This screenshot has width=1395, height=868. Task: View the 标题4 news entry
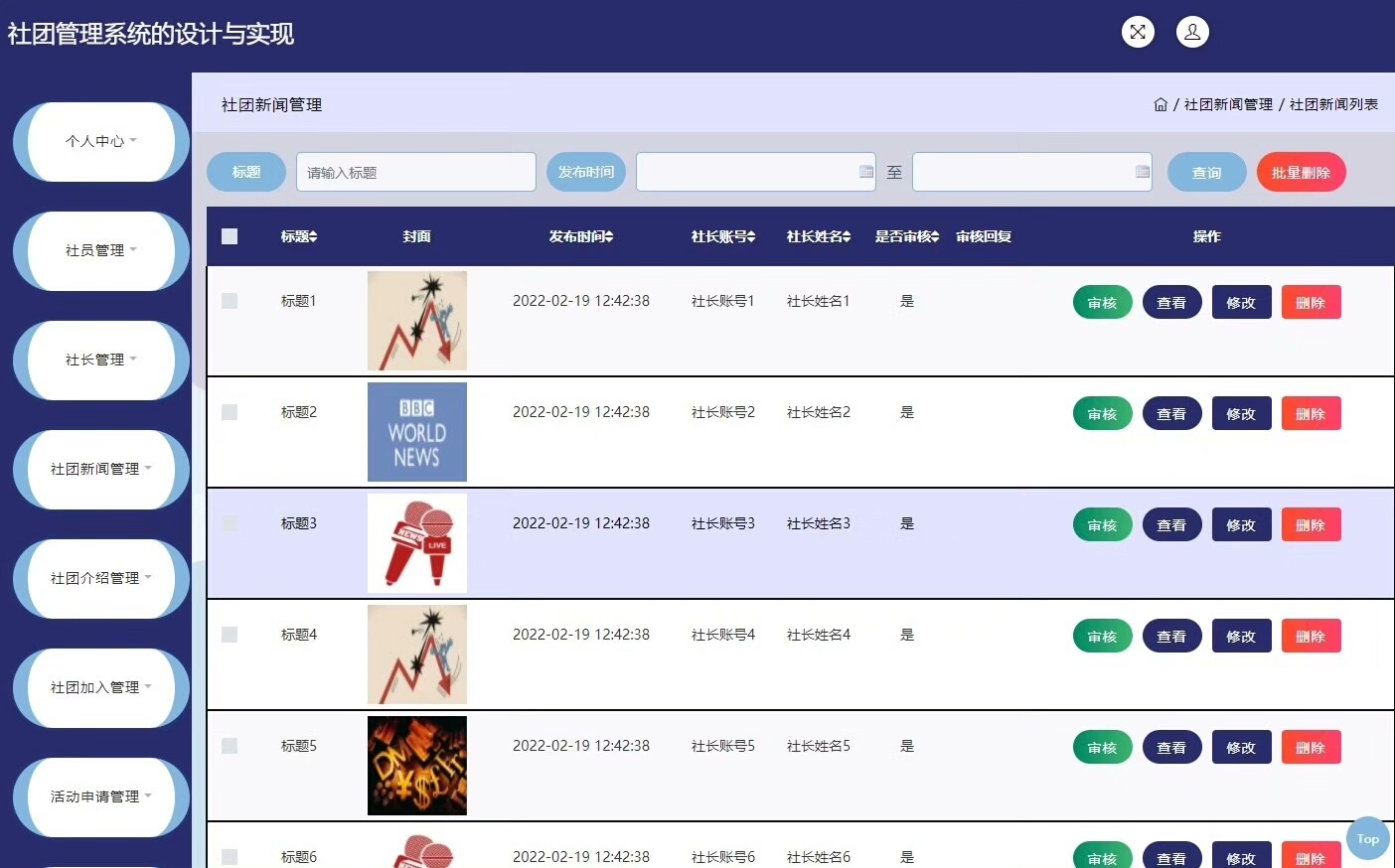coord(1172,637)
